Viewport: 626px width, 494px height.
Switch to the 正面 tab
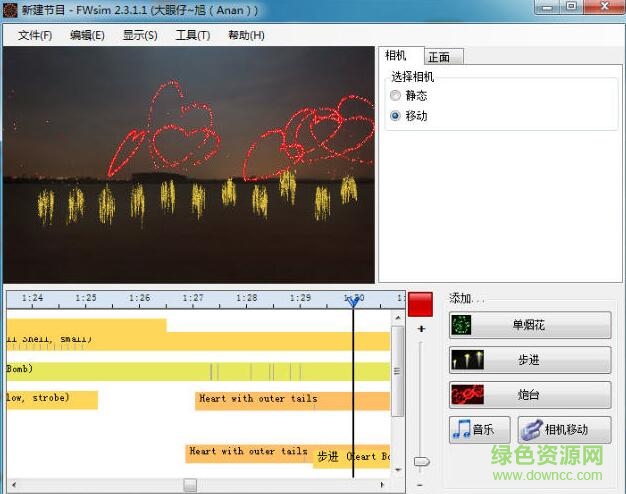pyautogui.click(x=439, y=57)
